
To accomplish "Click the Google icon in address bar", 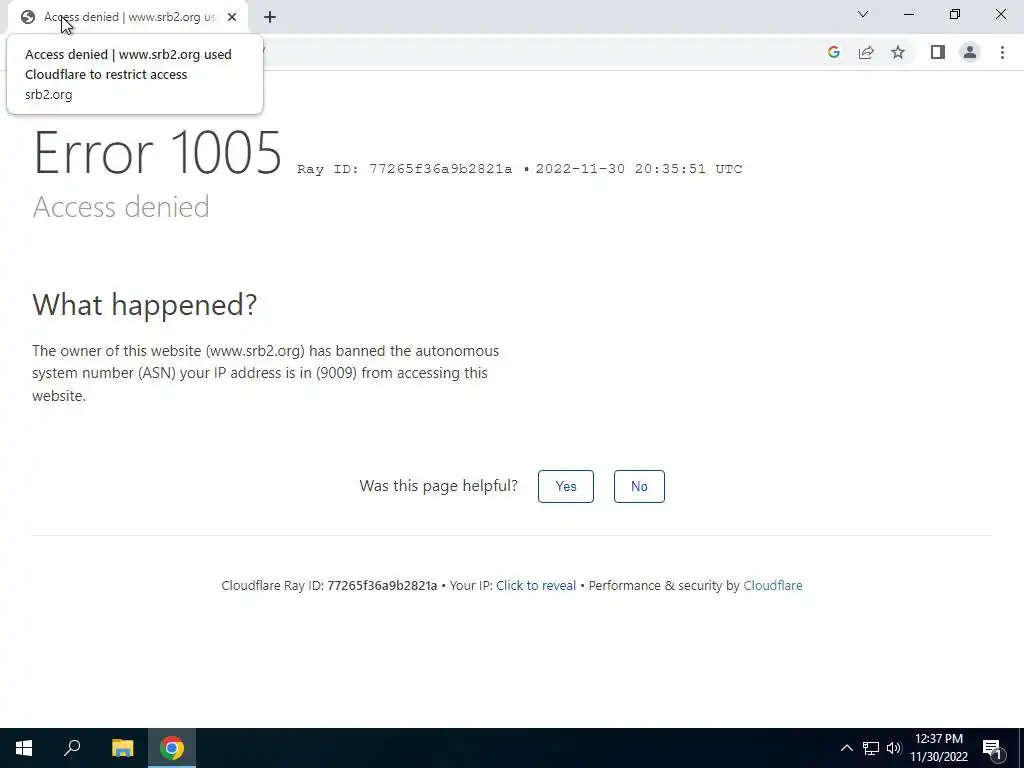I will tap(833, 52).
